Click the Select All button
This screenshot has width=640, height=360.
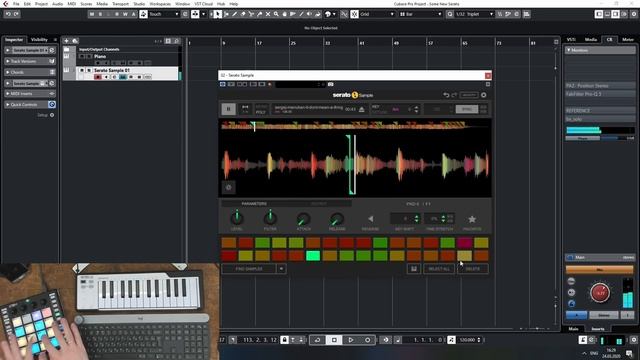tap(439, 269)
